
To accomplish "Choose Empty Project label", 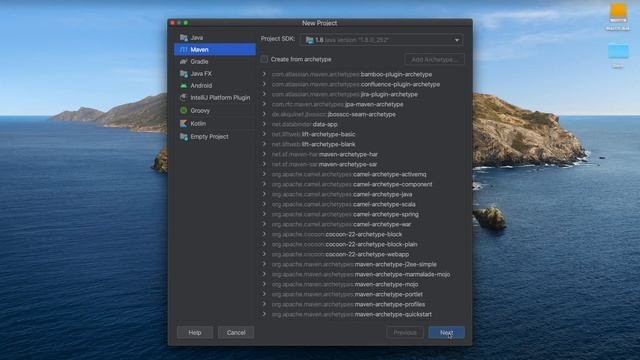I will pos(209,137).
